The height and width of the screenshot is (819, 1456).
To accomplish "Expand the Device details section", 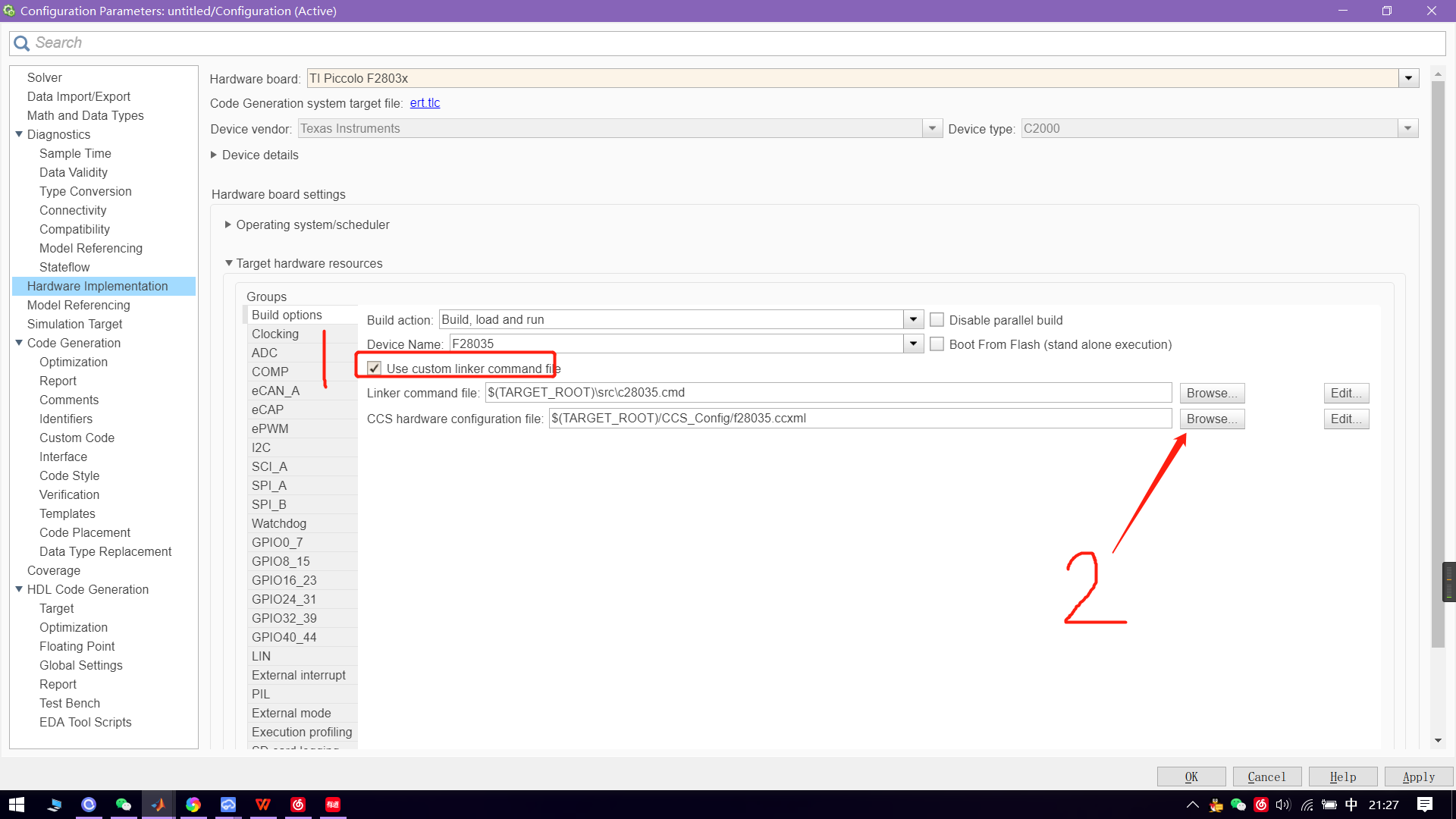I will 214,155.
